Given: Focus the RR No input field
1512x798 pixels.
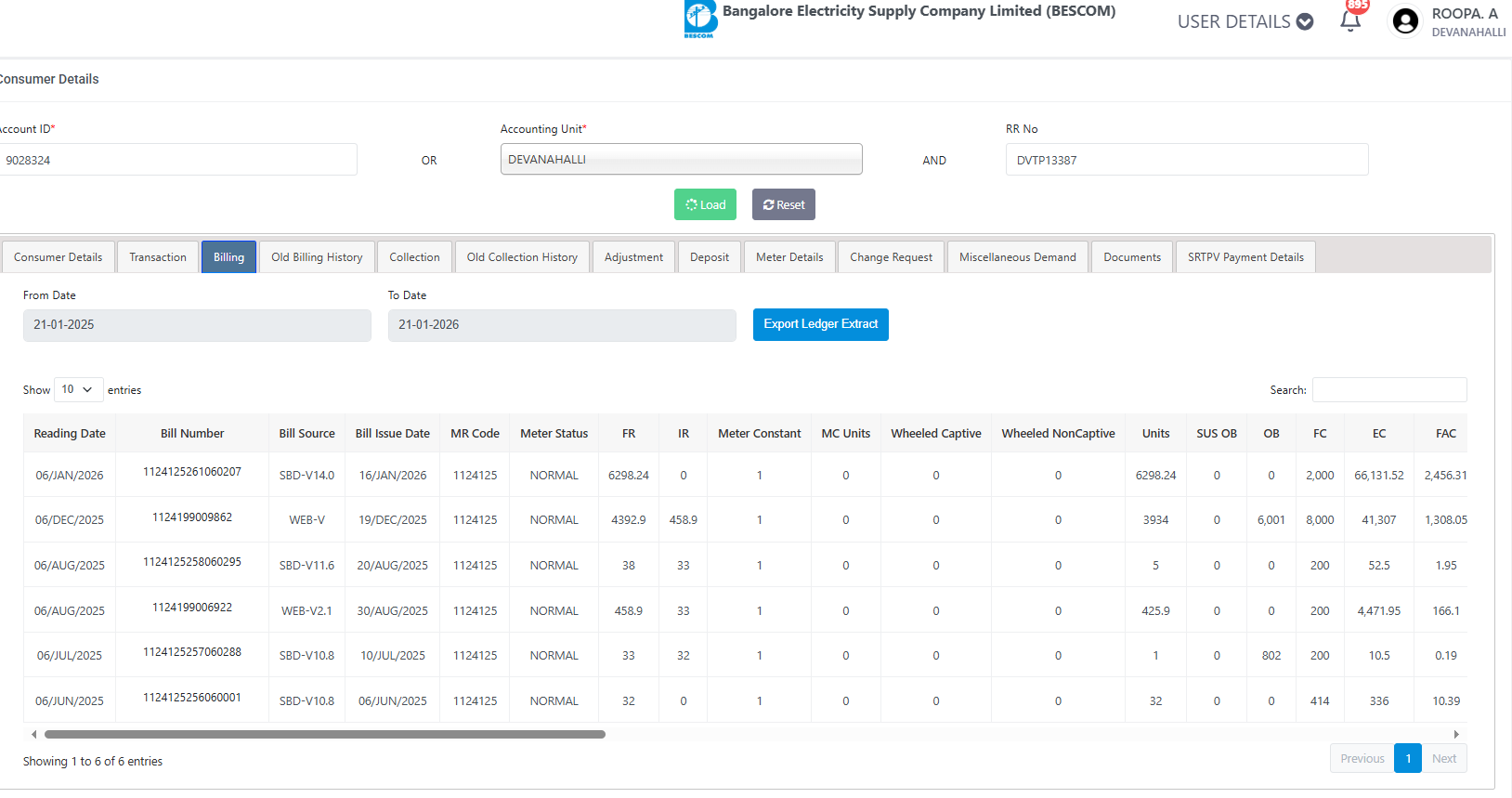Looking at the screenshot, I should pos(1186,160).
